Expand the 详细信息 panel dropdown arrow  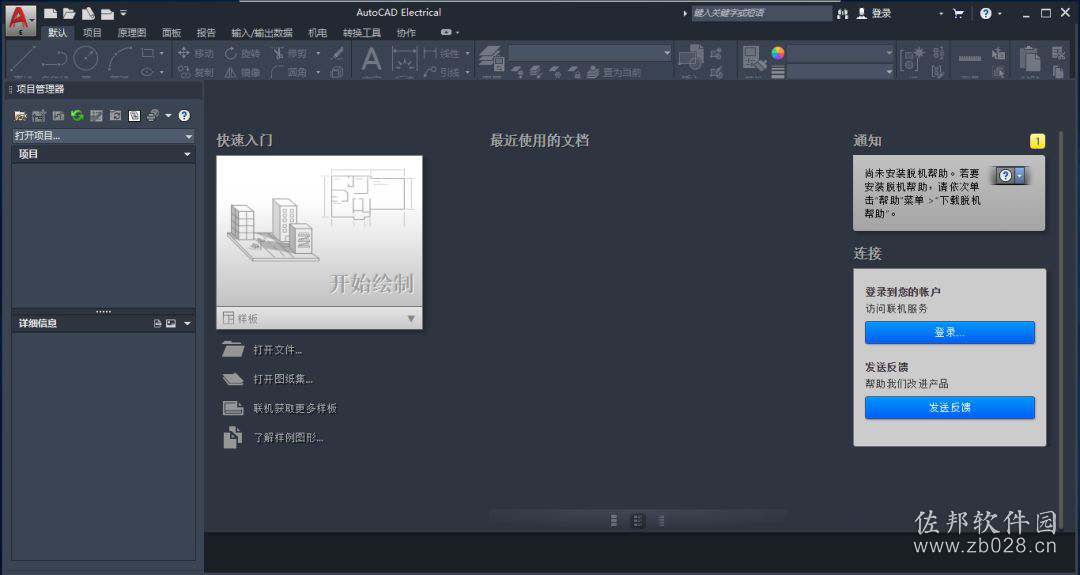point(187,324)
